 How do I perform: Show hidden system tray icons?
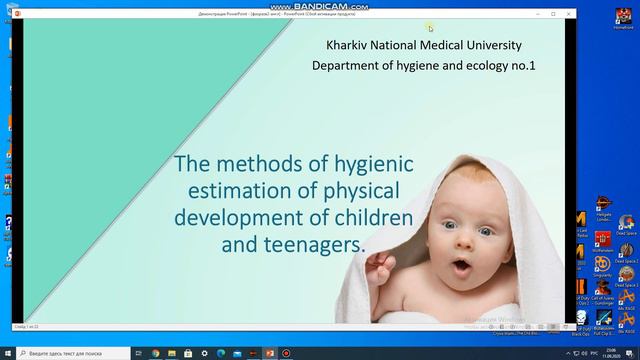[x=568, y=353]
